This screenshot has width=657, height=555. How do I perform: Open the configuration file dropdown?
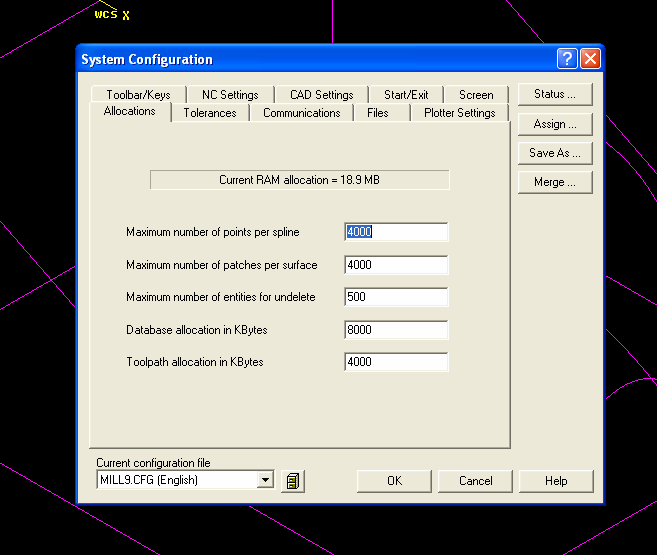pyautogui.click(x=265, y=480)
